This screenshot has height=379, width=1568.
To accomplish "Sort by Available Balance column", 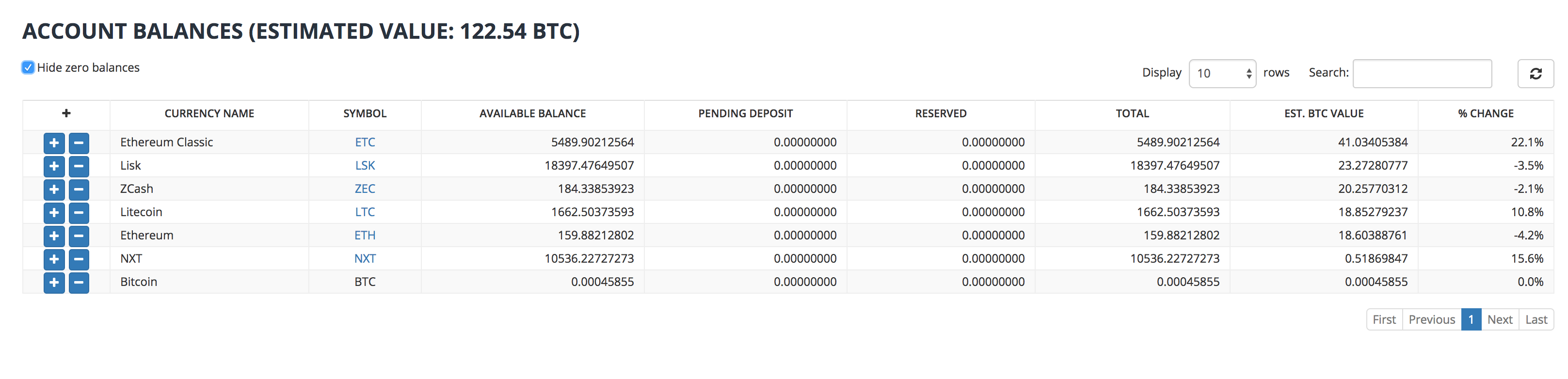I will [x=533, y=114].
